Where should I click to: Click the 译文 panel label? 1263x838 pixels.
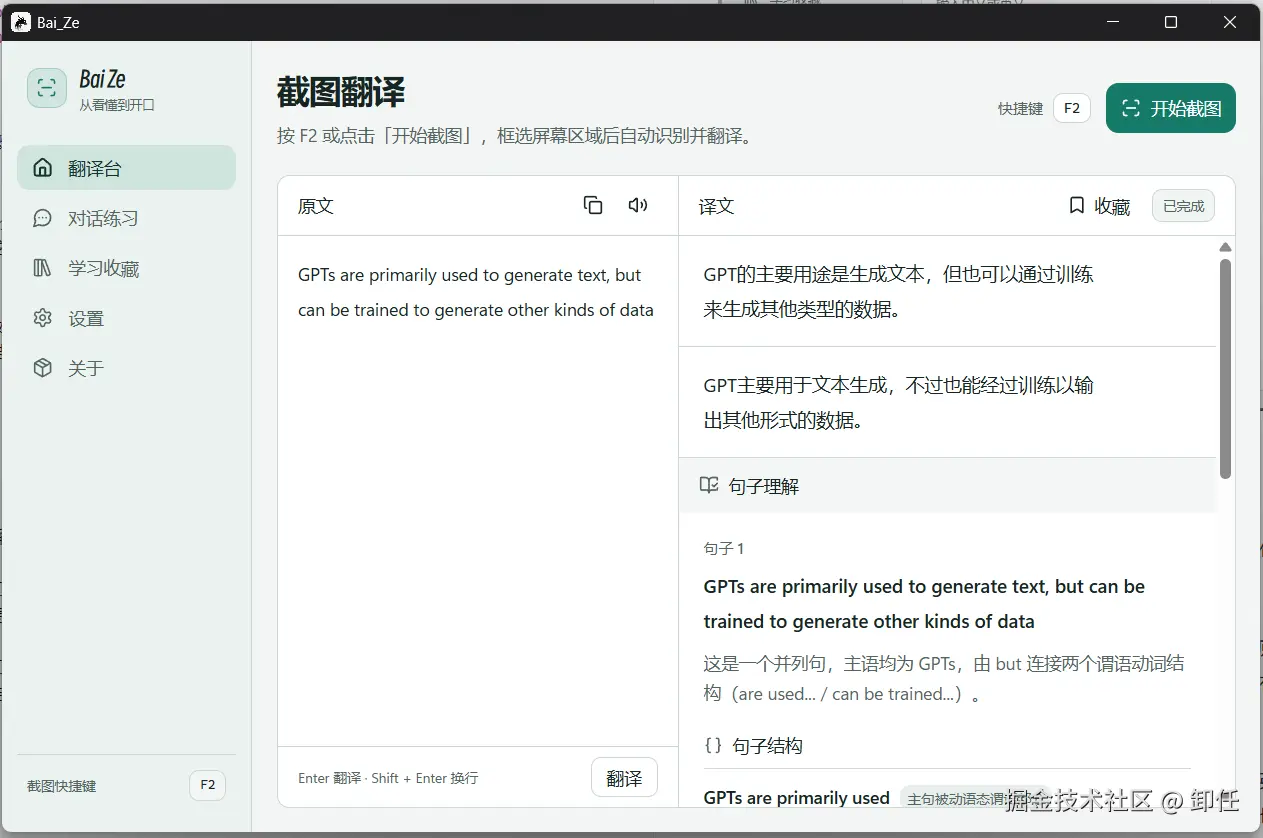coord(716,206)
